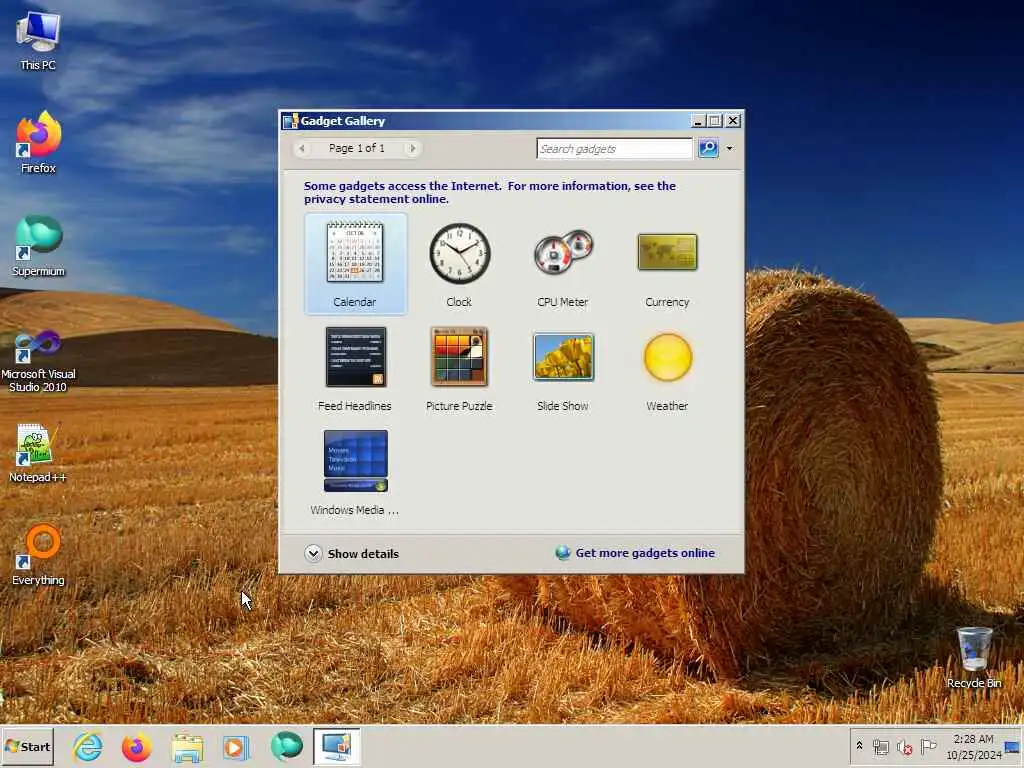Viewport: 1024px width, 768px height.
Task: Open File Explorer from taskbar
Action: [187, 746]
